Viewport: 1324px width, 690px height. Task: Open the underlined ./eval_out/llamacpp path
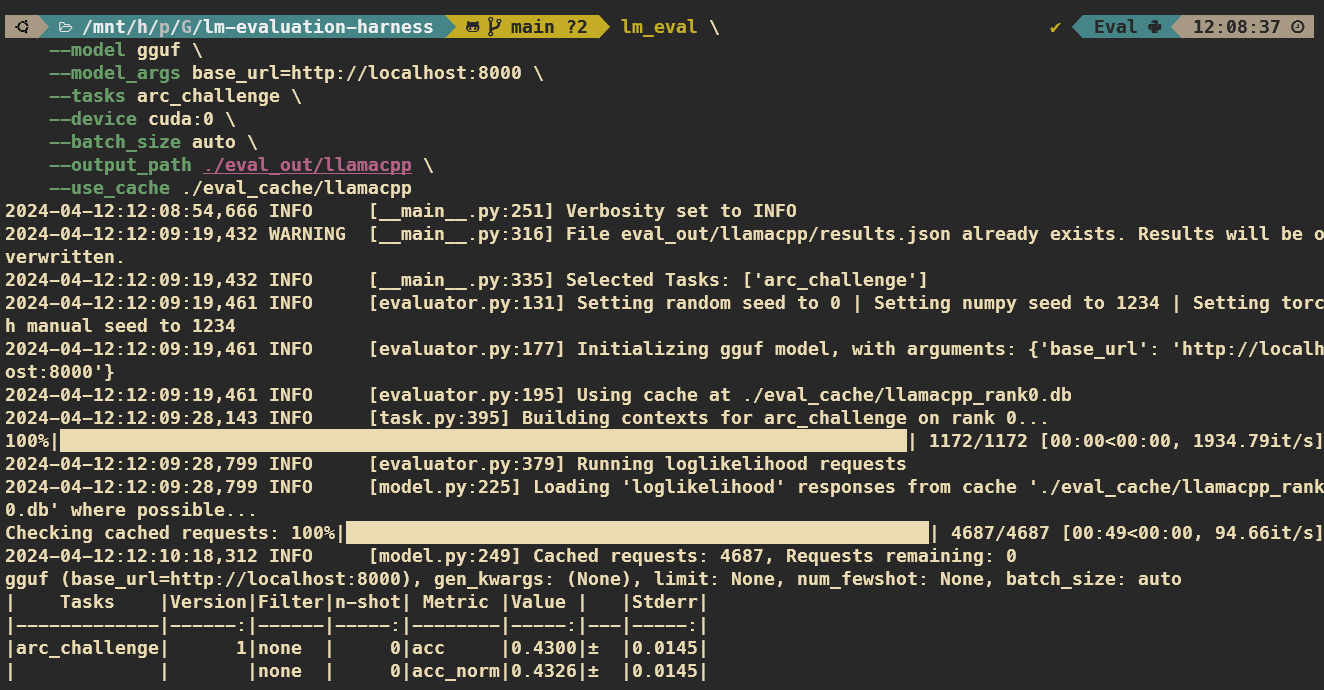click(x=307, y=165)
